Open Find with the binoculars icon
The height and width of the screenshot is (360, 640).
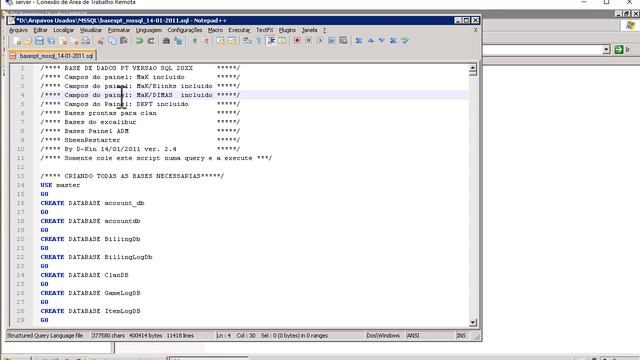coord(166,41)
